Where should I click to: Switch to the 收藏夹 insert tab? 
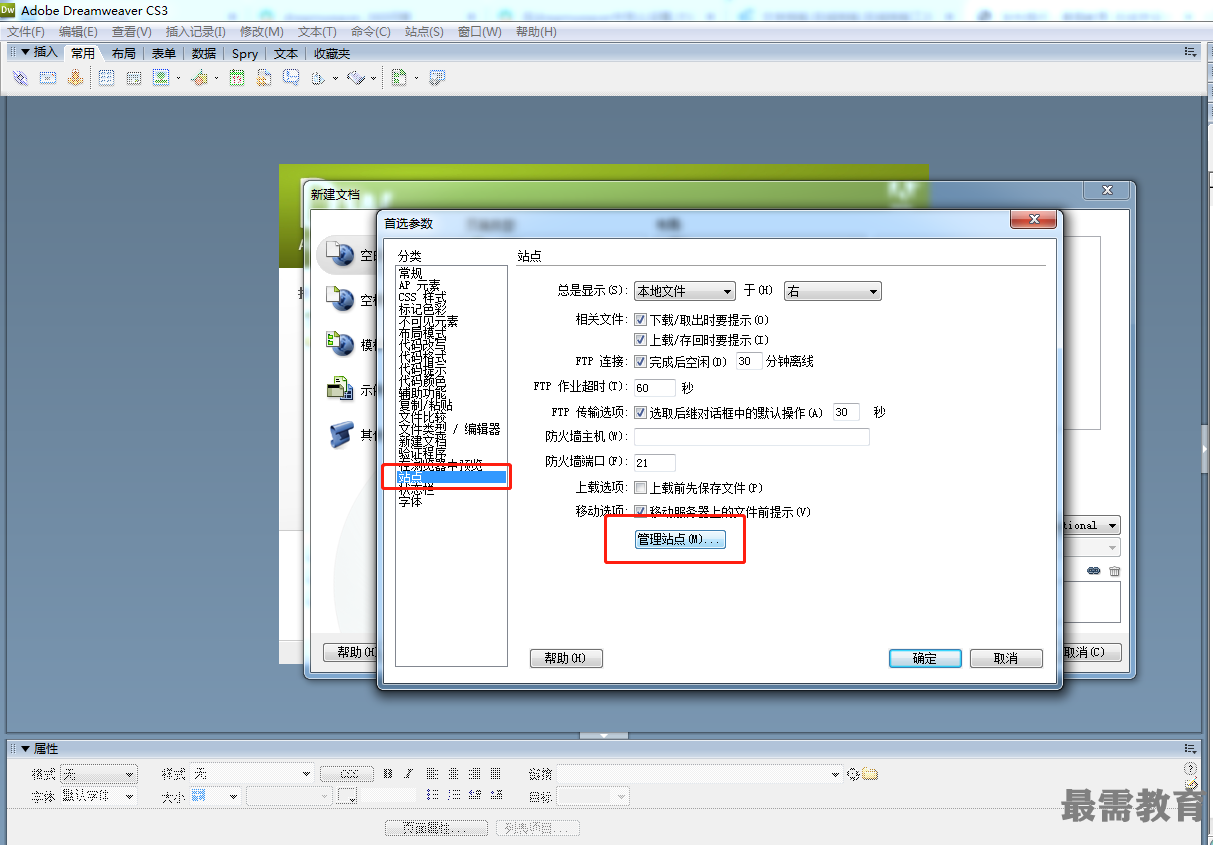[332, 54]
